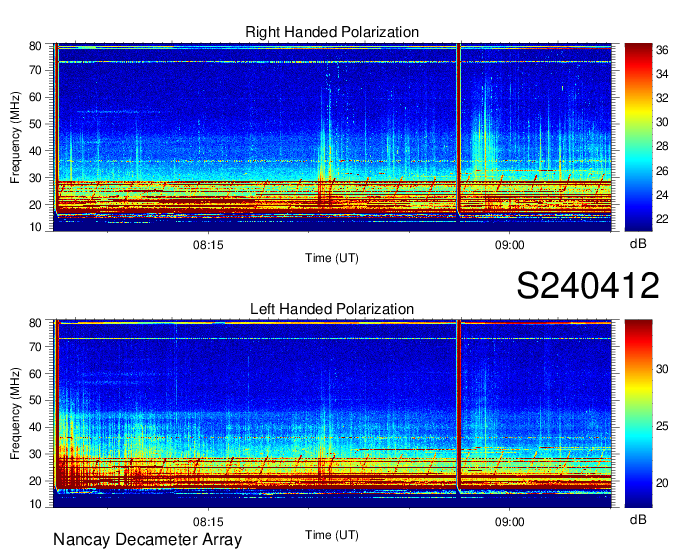Click the 50 frequency tick of the Right Handed plot
The image size is (680, 552).
pyautogui.click(x=35, y=124)
